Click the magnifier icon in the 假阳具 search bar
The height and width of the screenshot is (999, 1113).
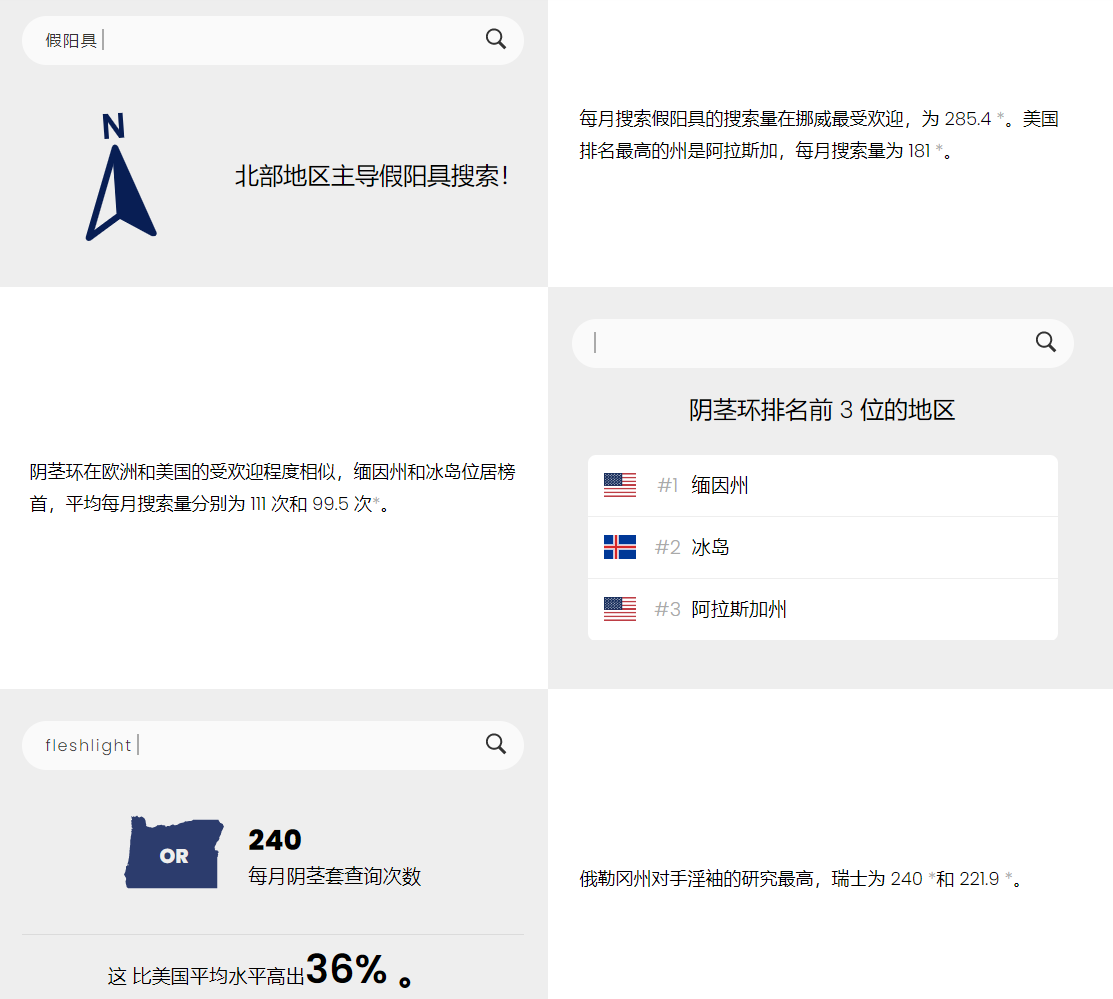coord(495,39)
